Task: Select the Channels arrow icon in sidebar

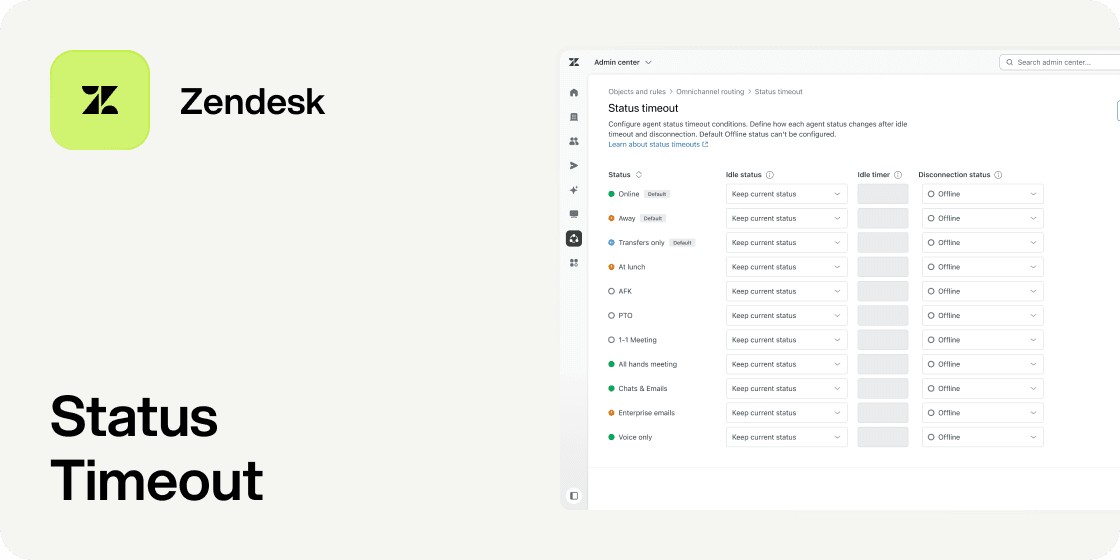Action: pos(574,165)
